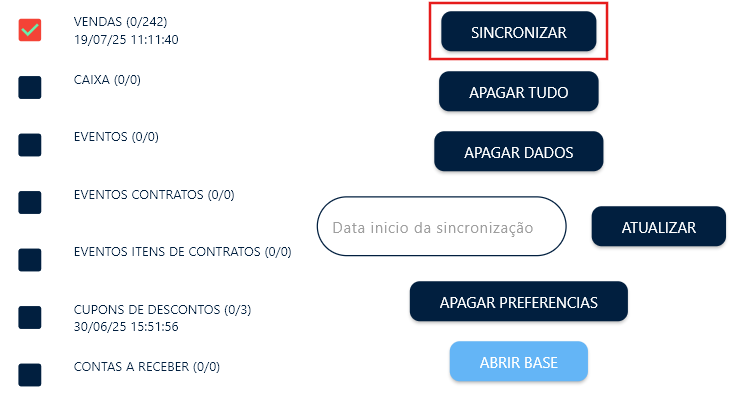Open the database with ABRIR BASE
736x405 pixels.
click(518, 361)
